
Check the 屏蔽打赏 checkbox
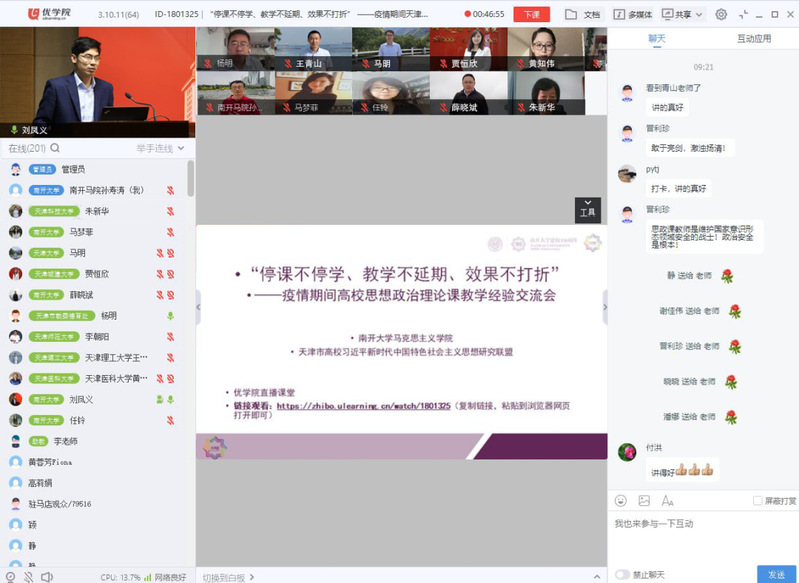click(757, 500)
